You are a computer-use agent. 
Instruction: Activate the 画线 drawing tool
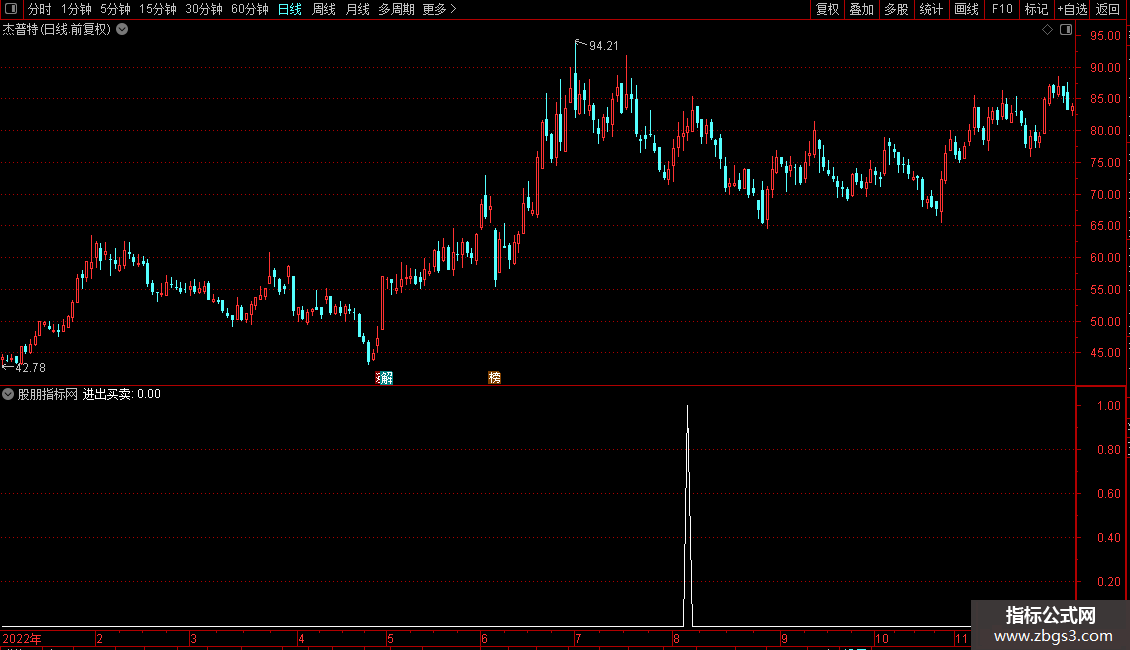966,9
